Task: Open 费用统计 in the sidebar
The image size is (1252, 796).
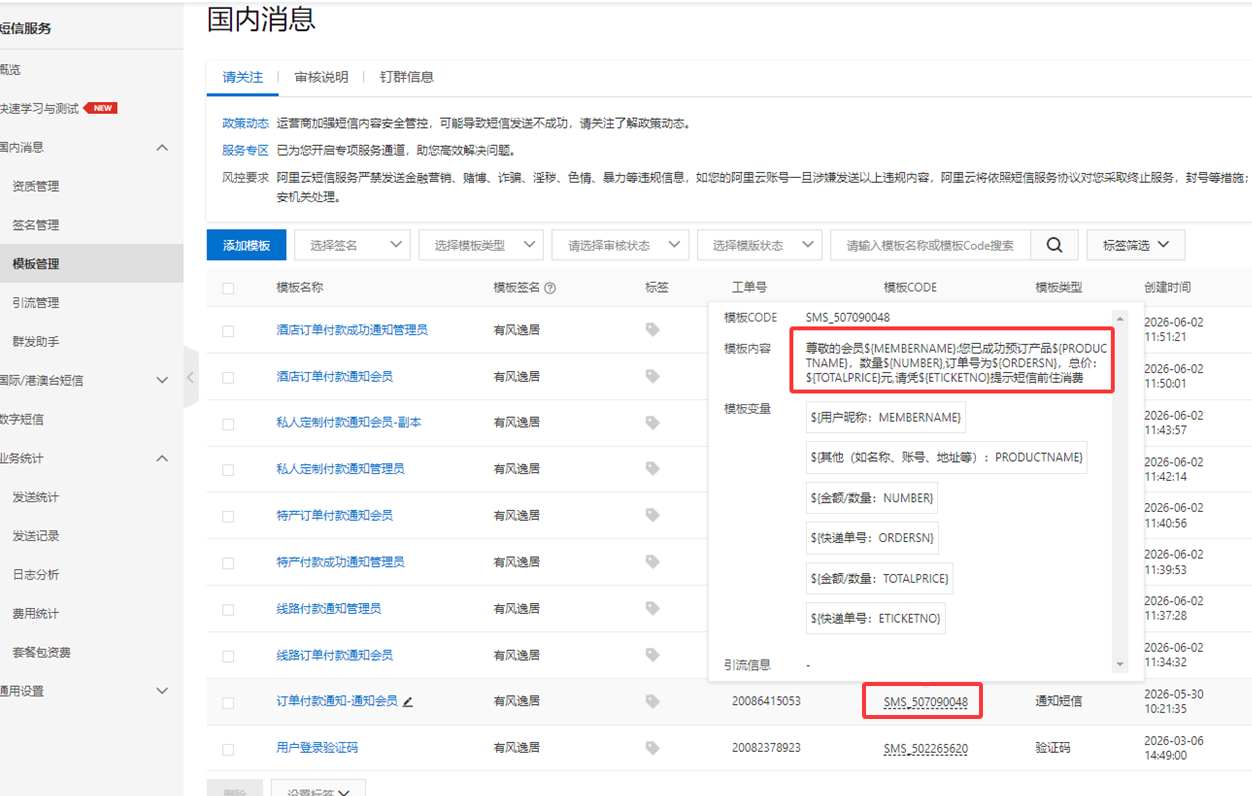Action: (x=36, y=613)
